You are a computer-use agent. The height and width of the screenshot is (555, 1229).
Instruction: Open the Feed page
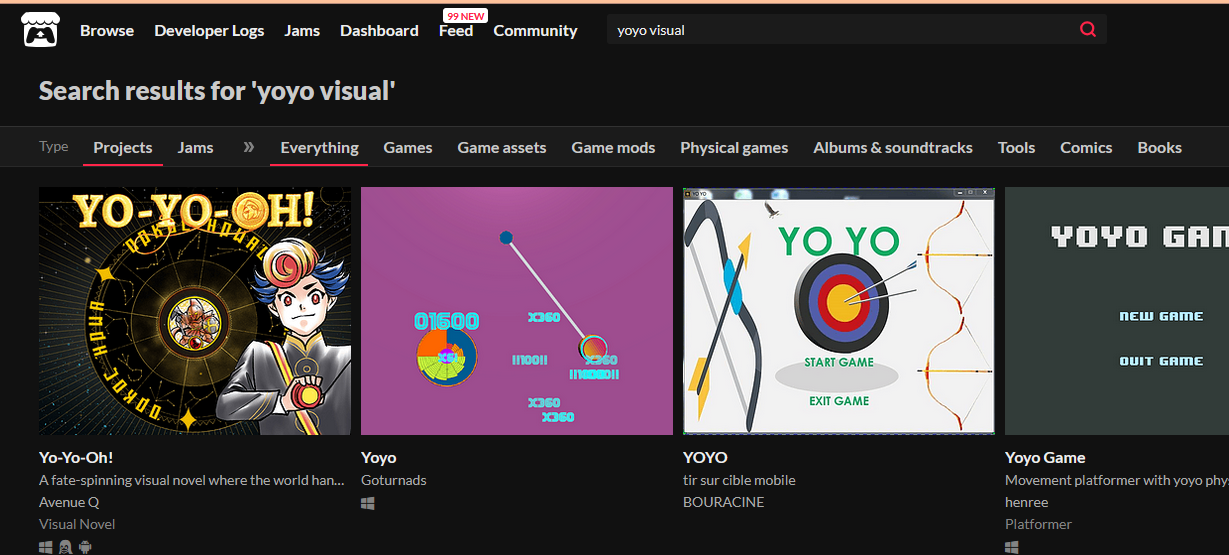pyautogui.click(x=456, y=31)
